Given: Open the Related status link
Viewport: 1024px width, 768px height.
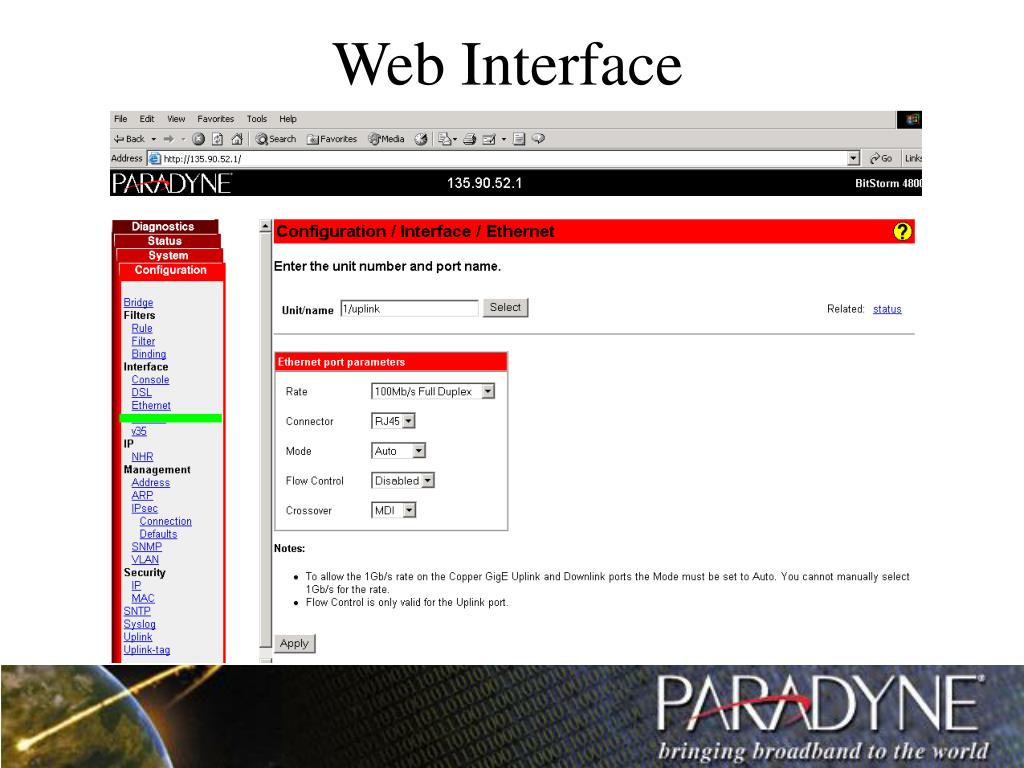Looking at the screenshot, I should [887, 309].
